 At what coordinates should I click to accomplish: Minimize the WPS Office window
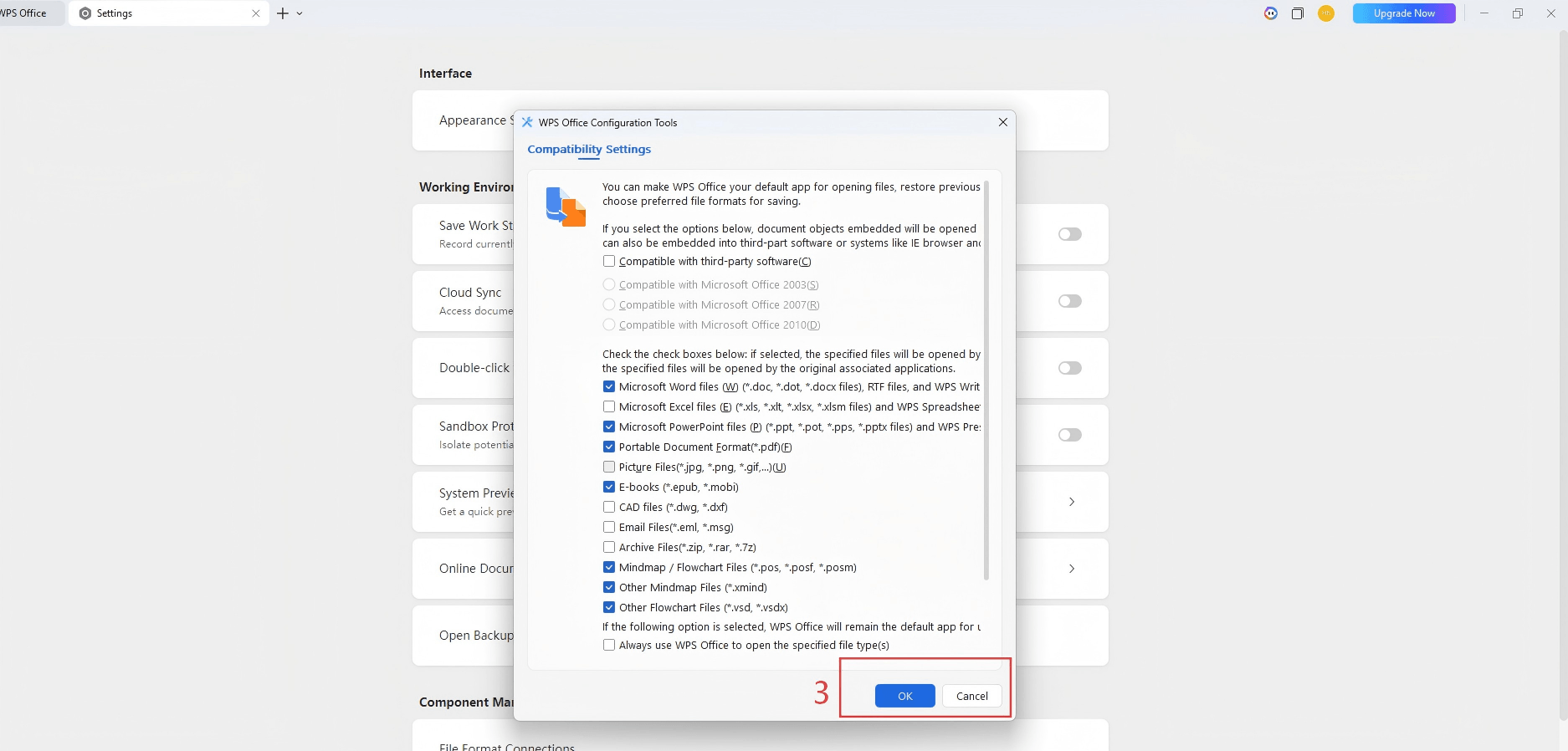tap(1484, 13)
